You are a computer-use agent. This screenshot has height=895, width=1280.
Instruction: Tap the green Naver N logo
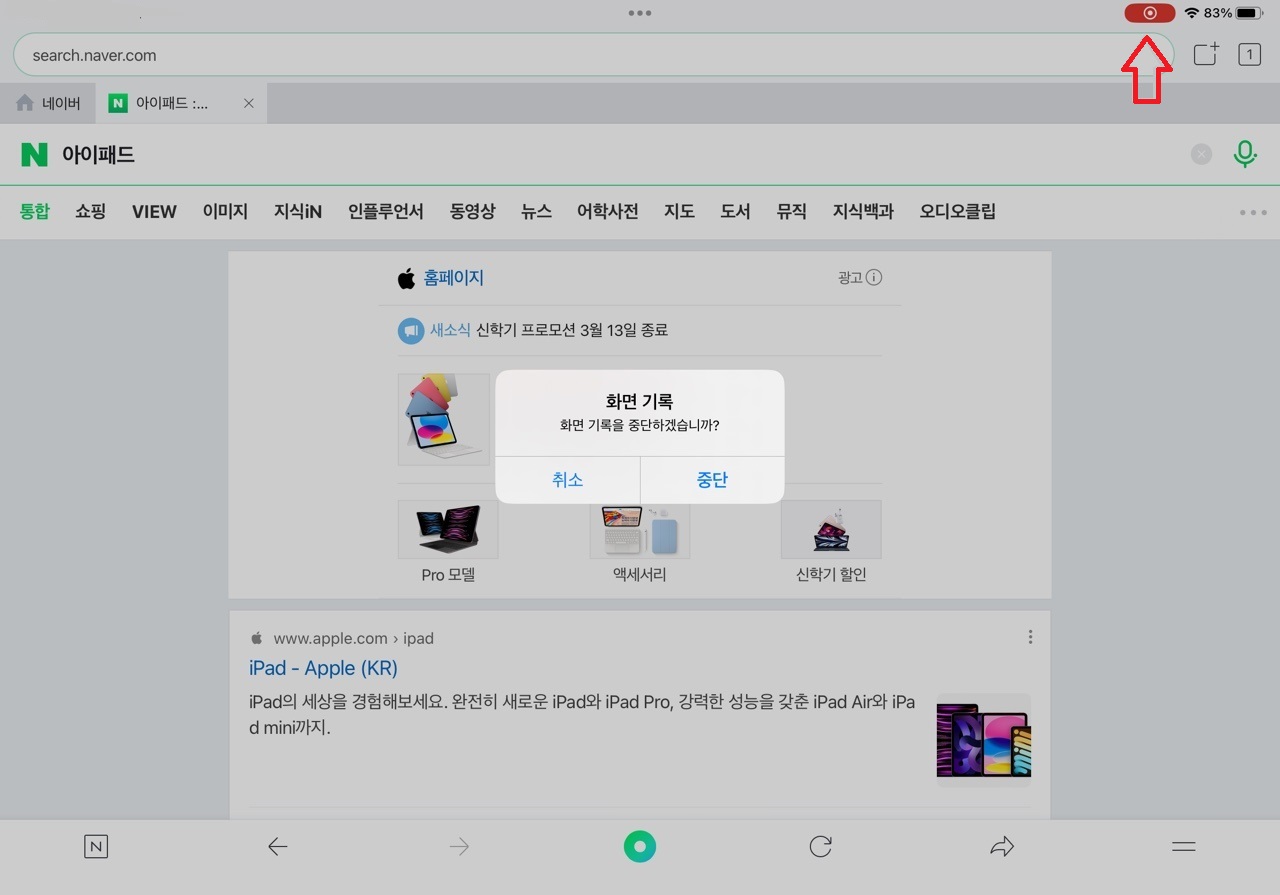tap(34, 154)
